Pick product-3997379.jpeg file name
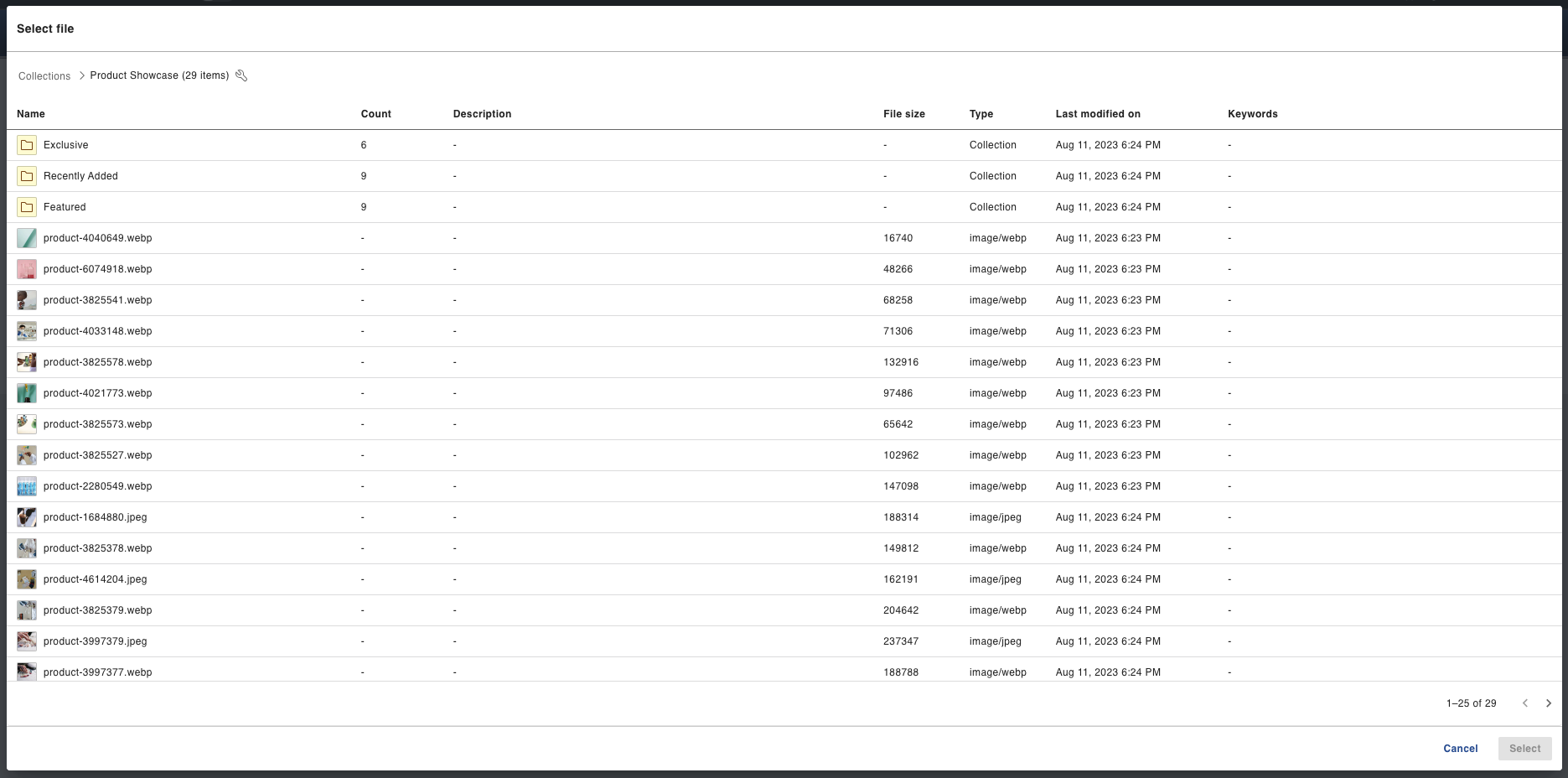 [95, 641]
